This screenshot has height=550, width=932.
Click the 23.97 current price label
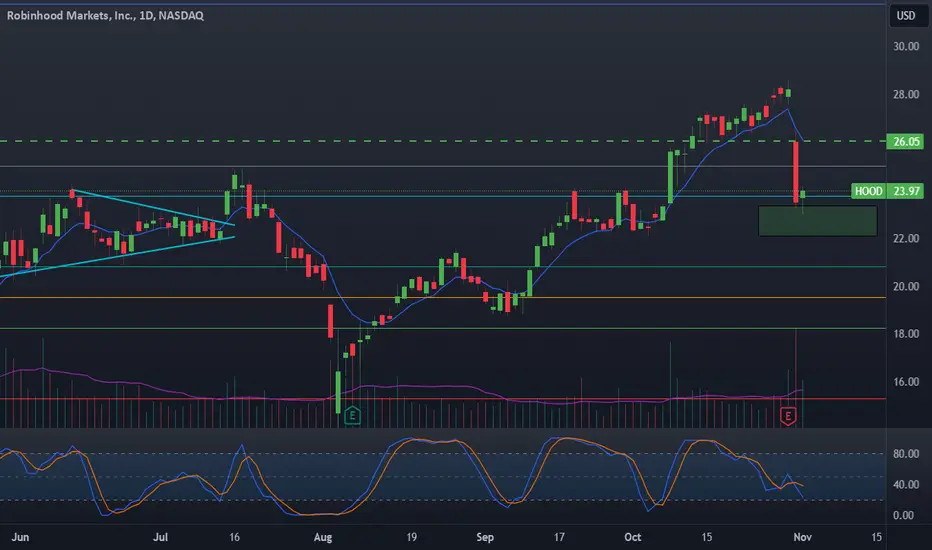point(905,191)
